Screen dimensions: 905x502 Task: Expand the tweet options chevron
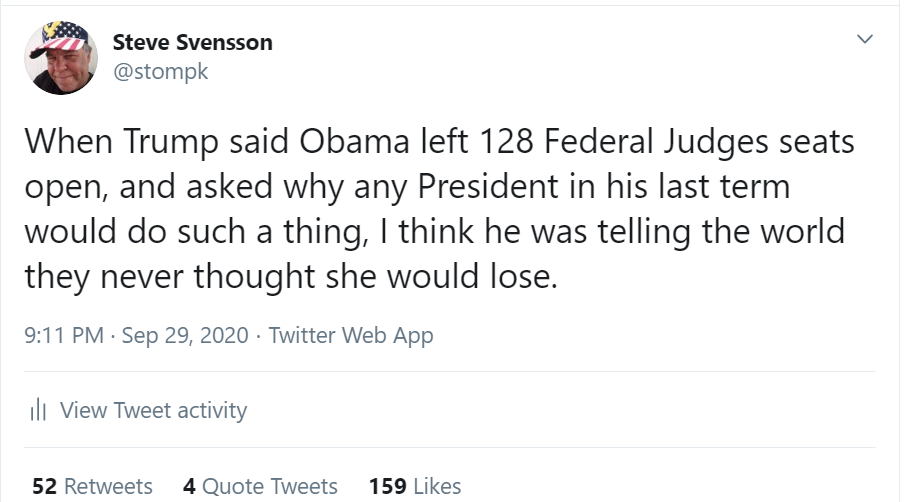tap(865, 40)
